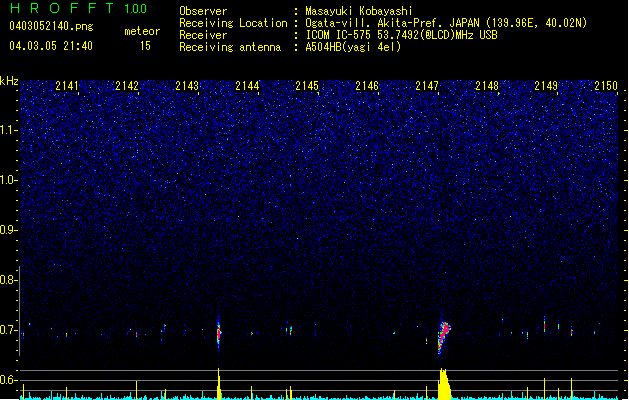Click the 1.1 kHz frequency axis label
This screenshot has height=400, width=629.
click(8, 130)
